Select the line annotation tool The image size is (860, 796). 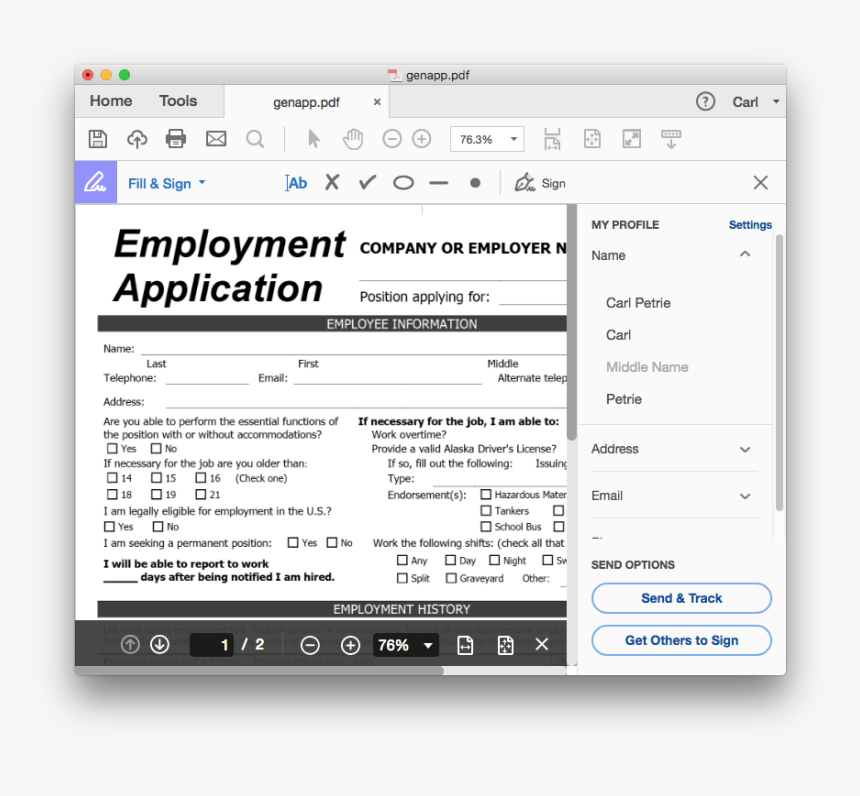coord(438,182)
